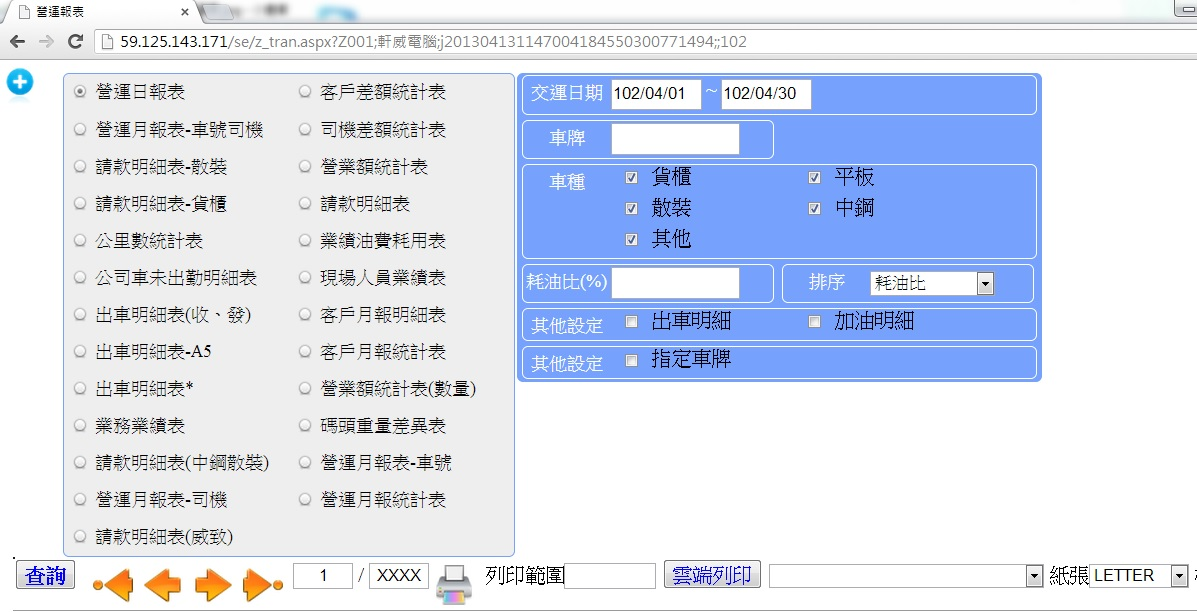Select 客戶月報明細表 radio option
Viewport: 1197px width, 612px height.
pyautogui.click(x=305, y=314)
